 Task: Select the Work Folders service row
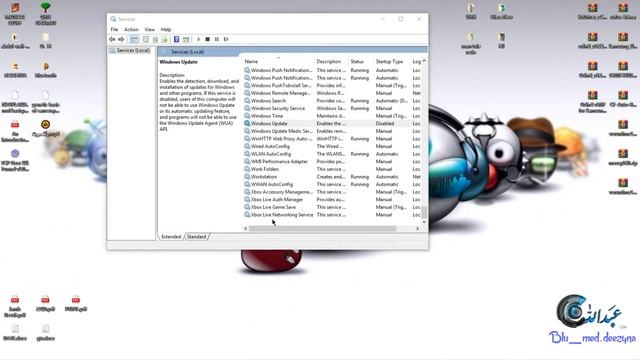(x=332, y=169)
